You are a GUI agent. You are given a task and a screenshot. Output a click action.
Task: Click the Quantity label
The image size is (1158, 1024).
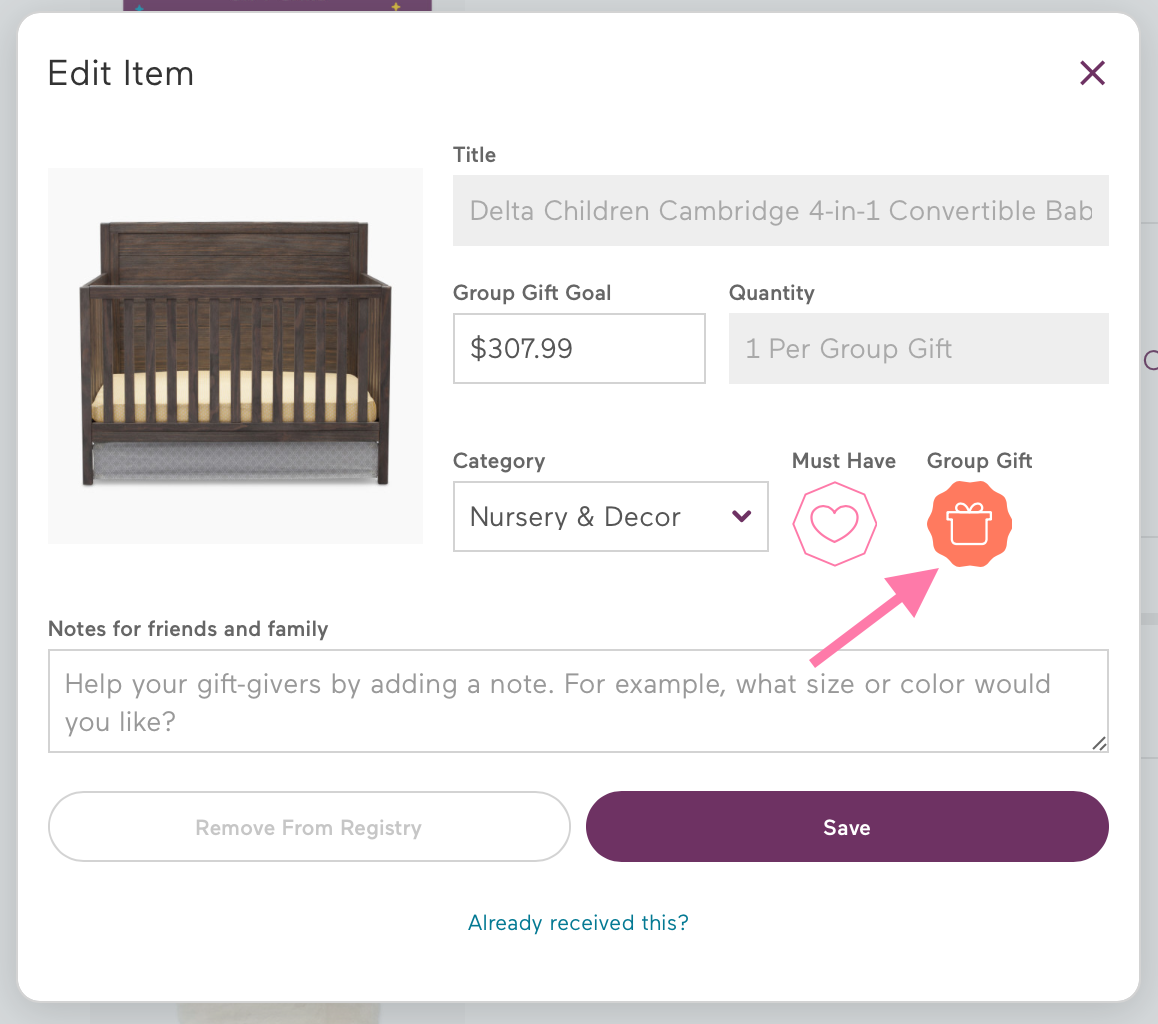click(x=771, y=293)
